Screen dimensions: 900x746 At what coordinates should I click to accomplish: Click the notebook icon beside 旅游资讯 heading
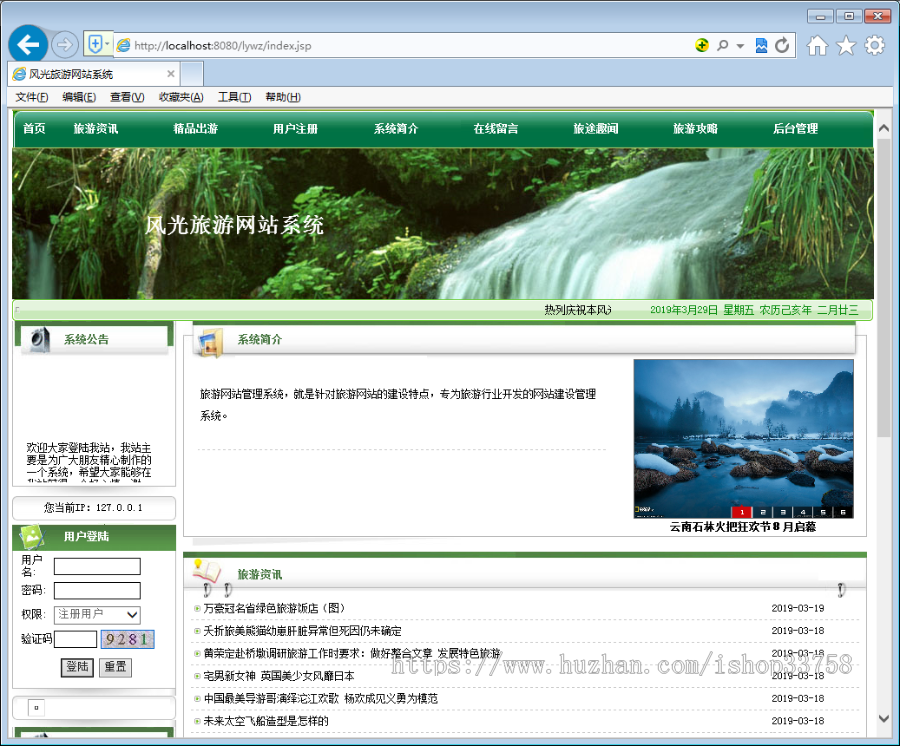[206, 571]
